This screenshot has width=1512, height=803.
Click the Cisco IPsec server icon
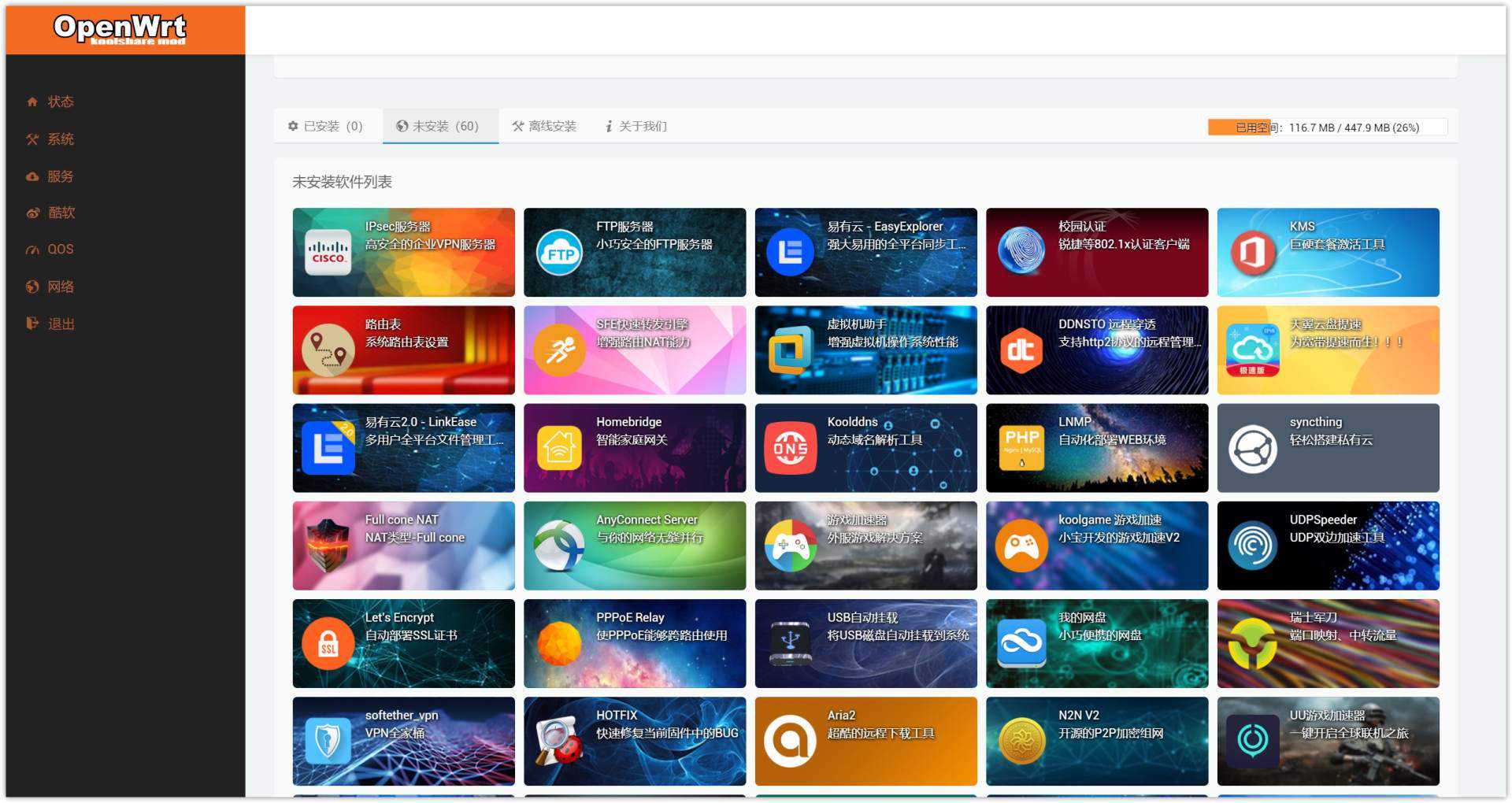[x=328, y=253]
